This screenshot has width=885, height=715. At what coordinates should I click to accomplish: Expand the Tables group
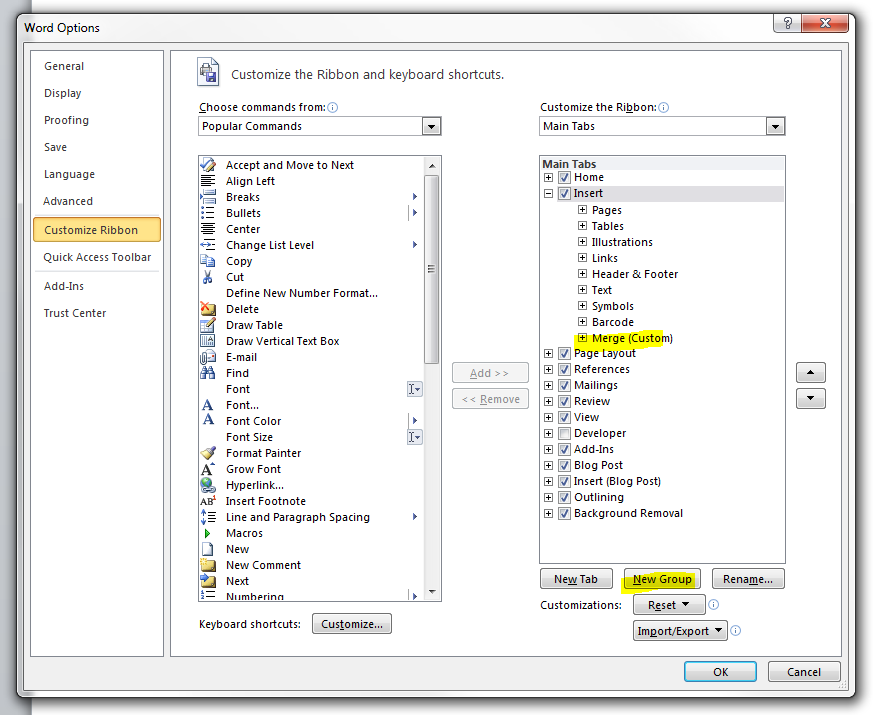pos(582,226)
